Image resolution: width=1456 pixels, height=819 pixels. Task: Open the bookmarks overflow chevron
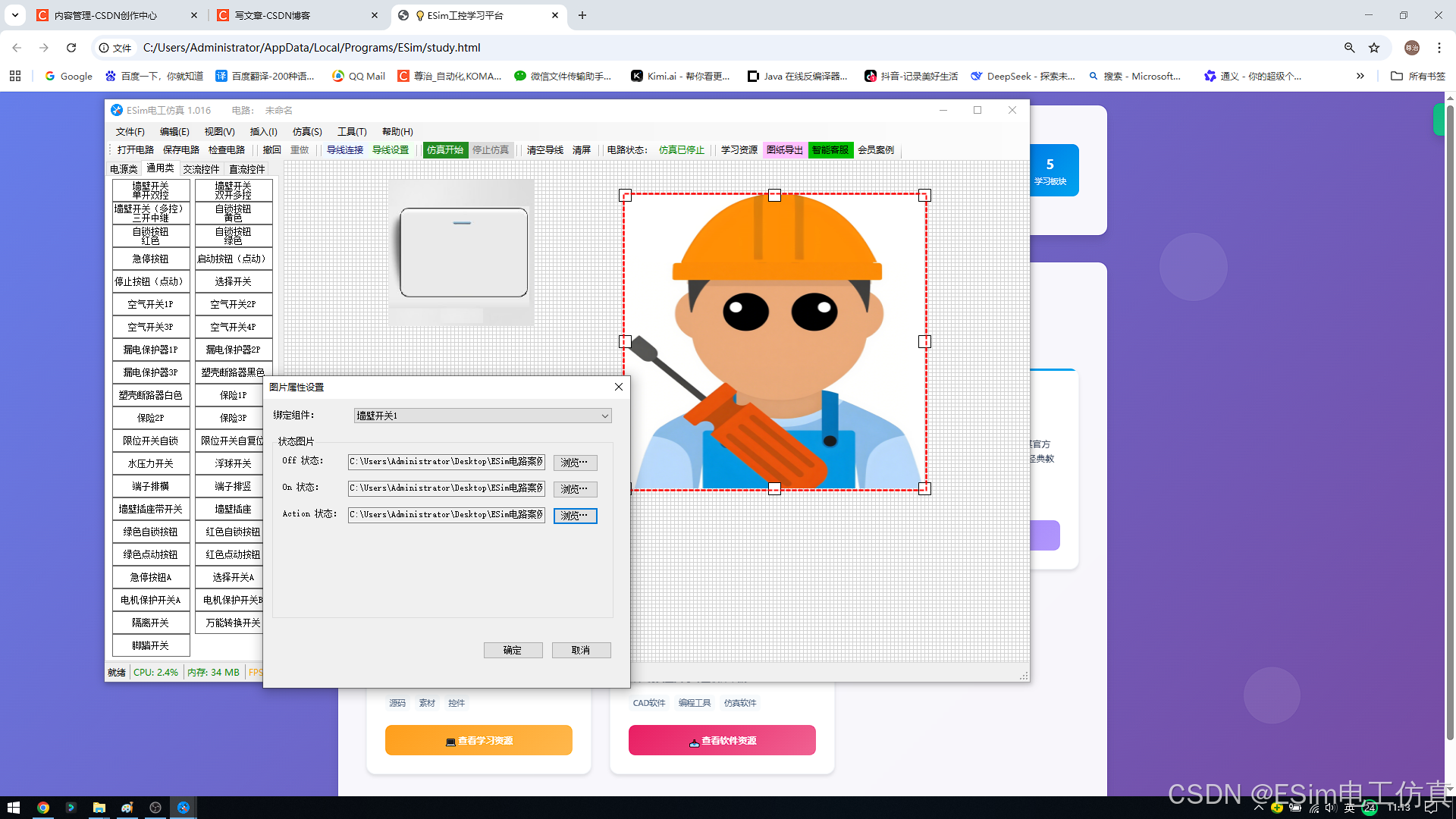click(x=1360, y=76)
